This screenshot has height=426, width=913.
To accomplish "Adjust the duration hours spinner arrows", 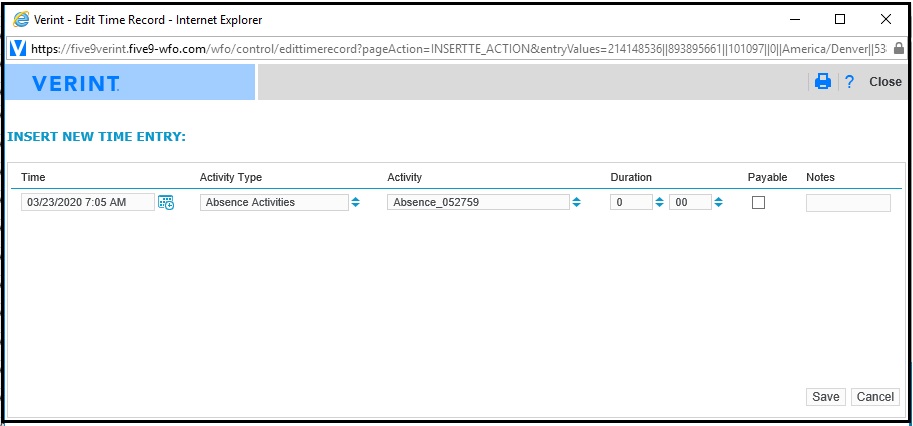I will [659, 203].
